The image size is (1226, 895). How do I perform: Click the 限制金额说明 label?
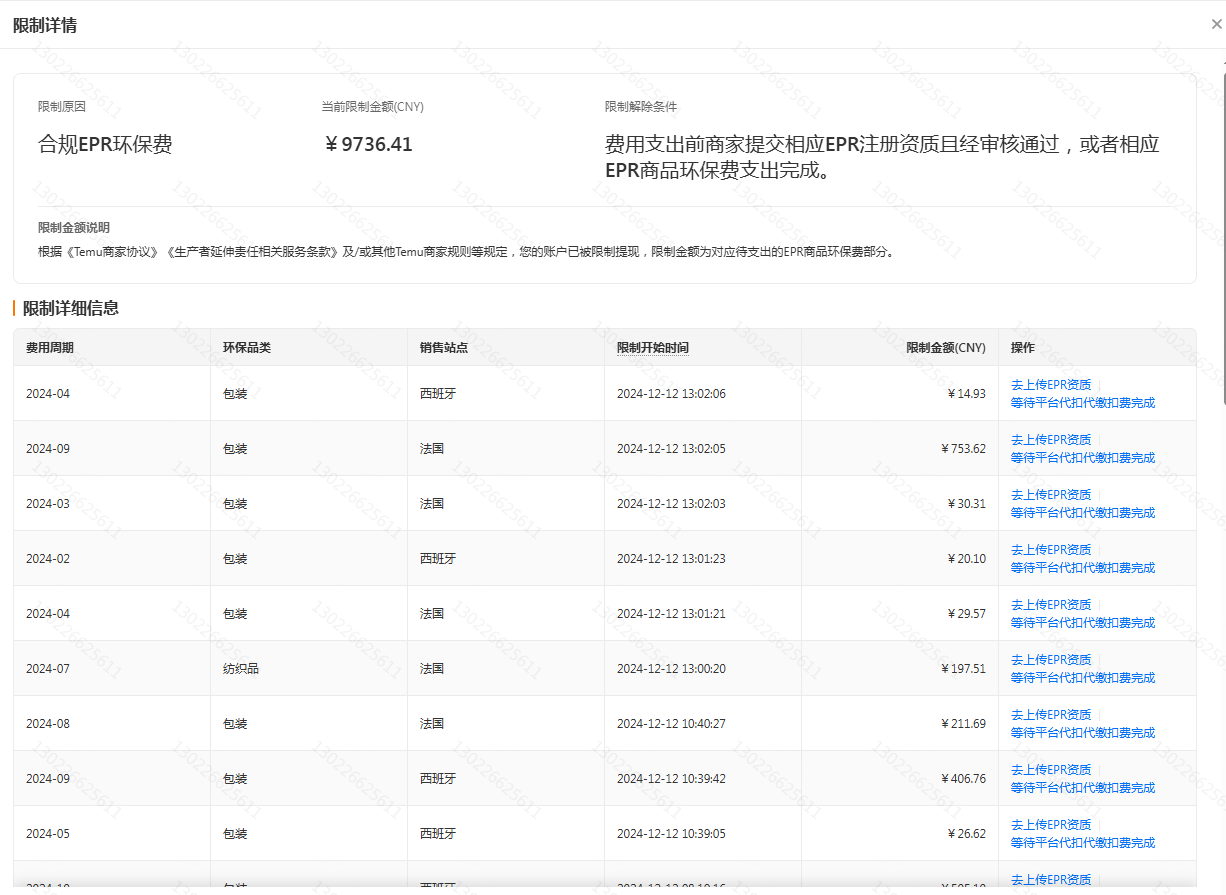point(74,228)
